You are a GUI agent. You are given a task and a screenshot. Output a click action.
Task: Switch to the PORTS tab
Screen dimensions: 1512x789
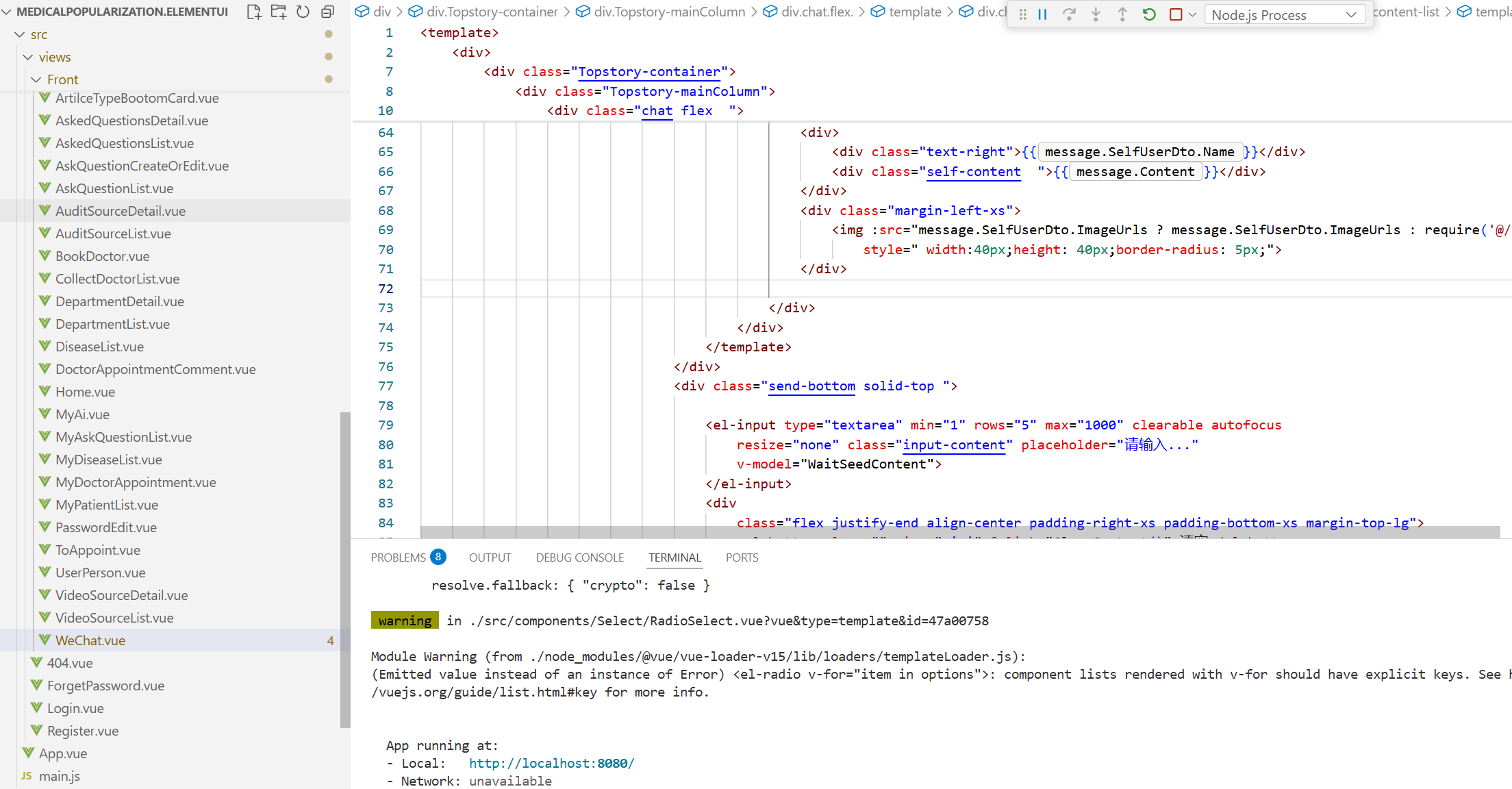click(742, 558)
